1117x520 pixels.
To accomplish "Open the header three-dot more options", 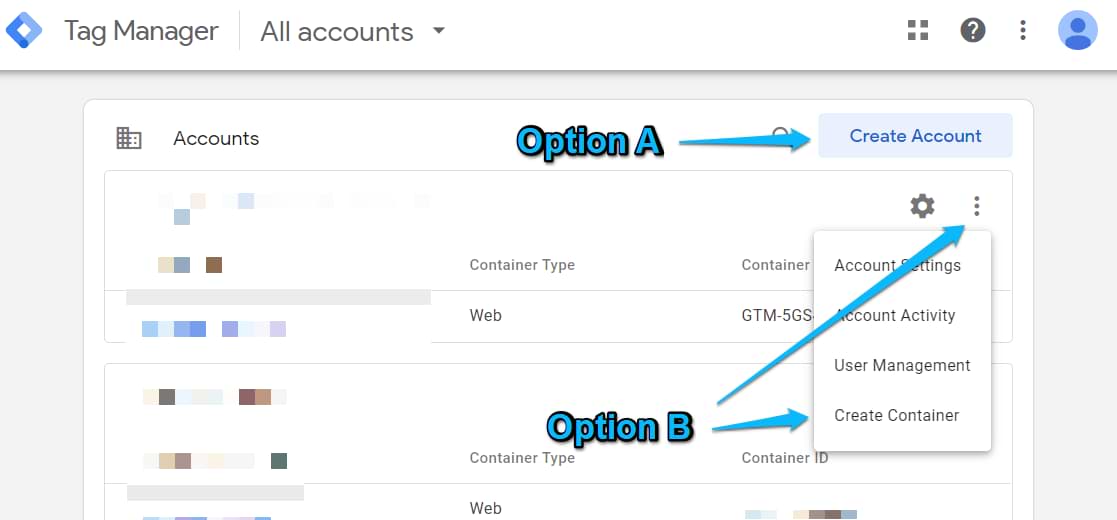I will (1022, 31).
